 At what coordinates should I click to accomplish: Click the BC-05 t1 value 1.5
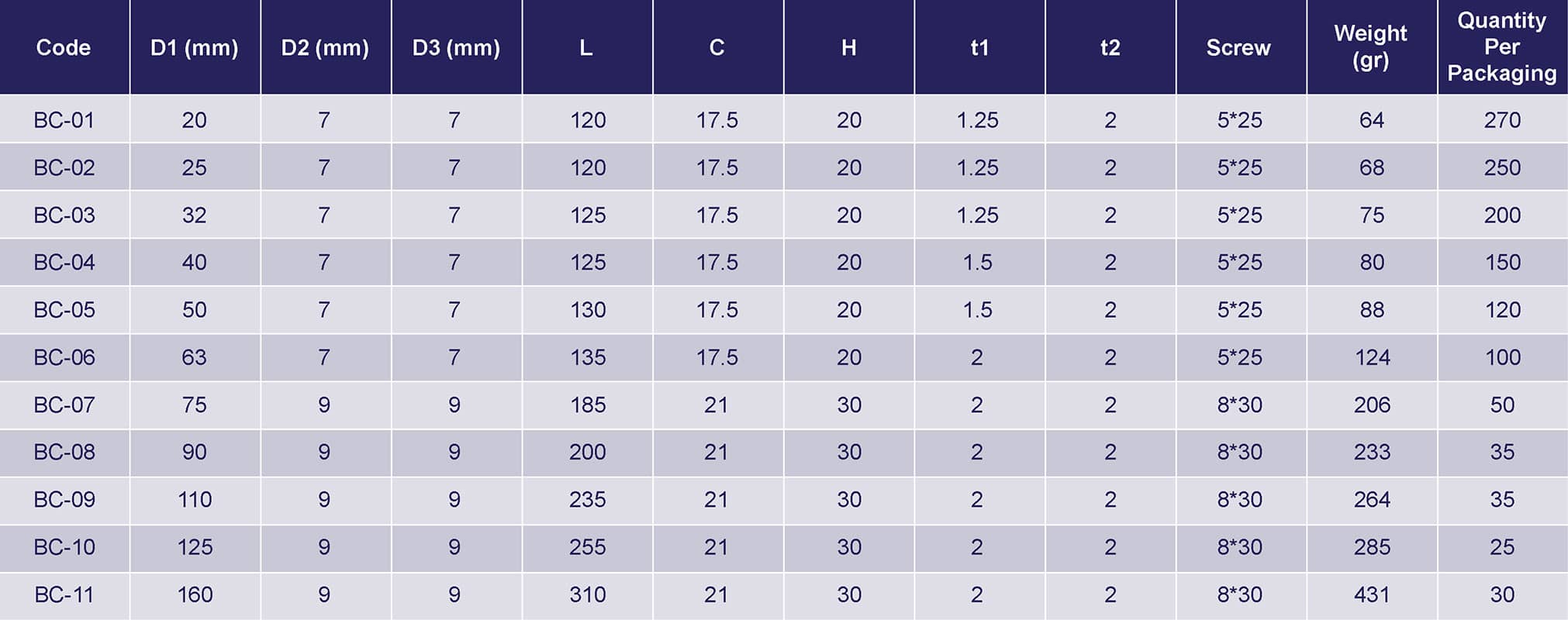977,310
